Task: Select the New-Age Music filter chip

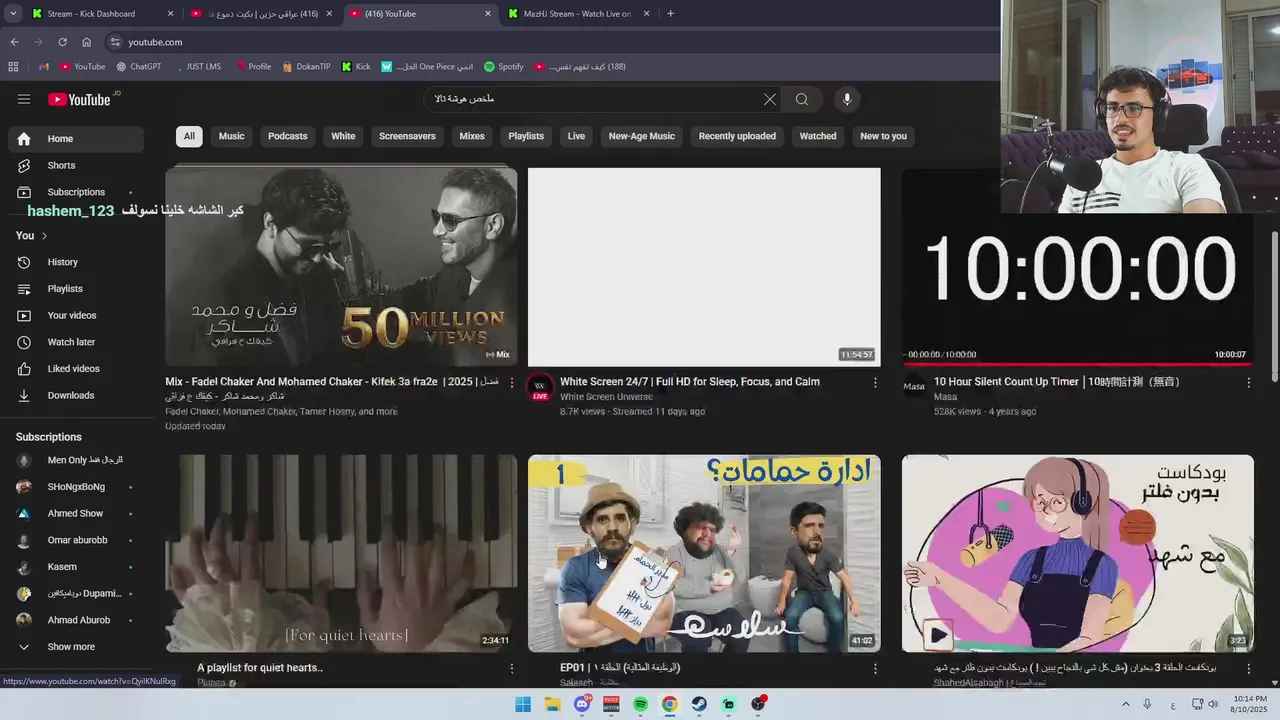Action: click(642, 136)
